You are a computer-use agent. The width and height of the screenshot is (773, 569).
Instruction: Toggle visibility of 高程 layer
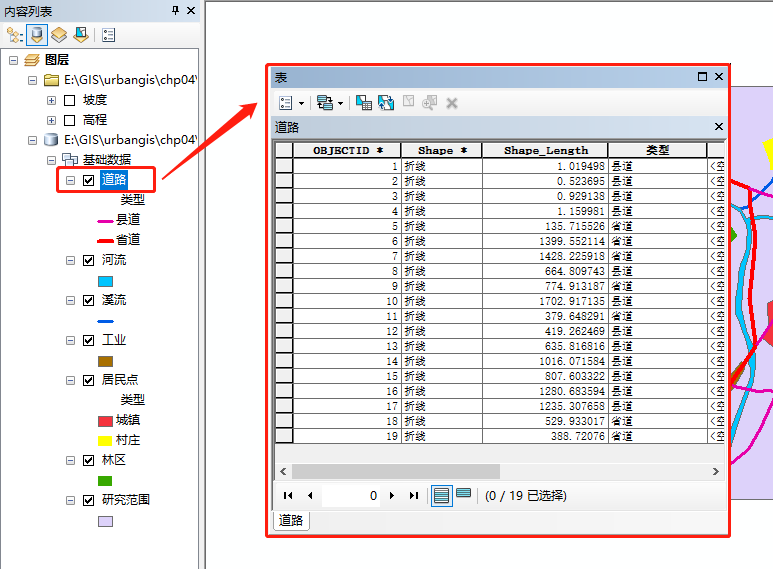(70, 120)
